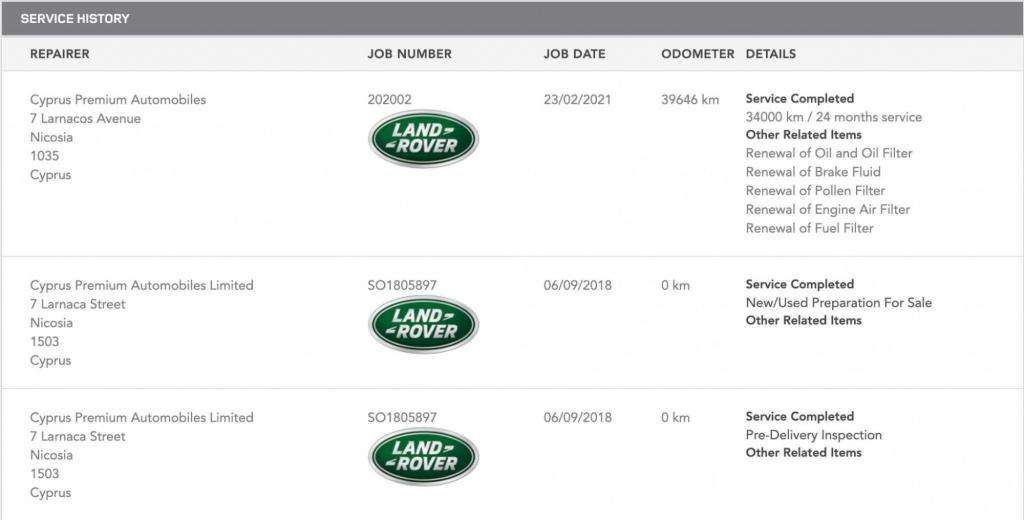The image size is (1024, 520).
Task: Select the Job Number column header
Action: click(x=409, y=54)
